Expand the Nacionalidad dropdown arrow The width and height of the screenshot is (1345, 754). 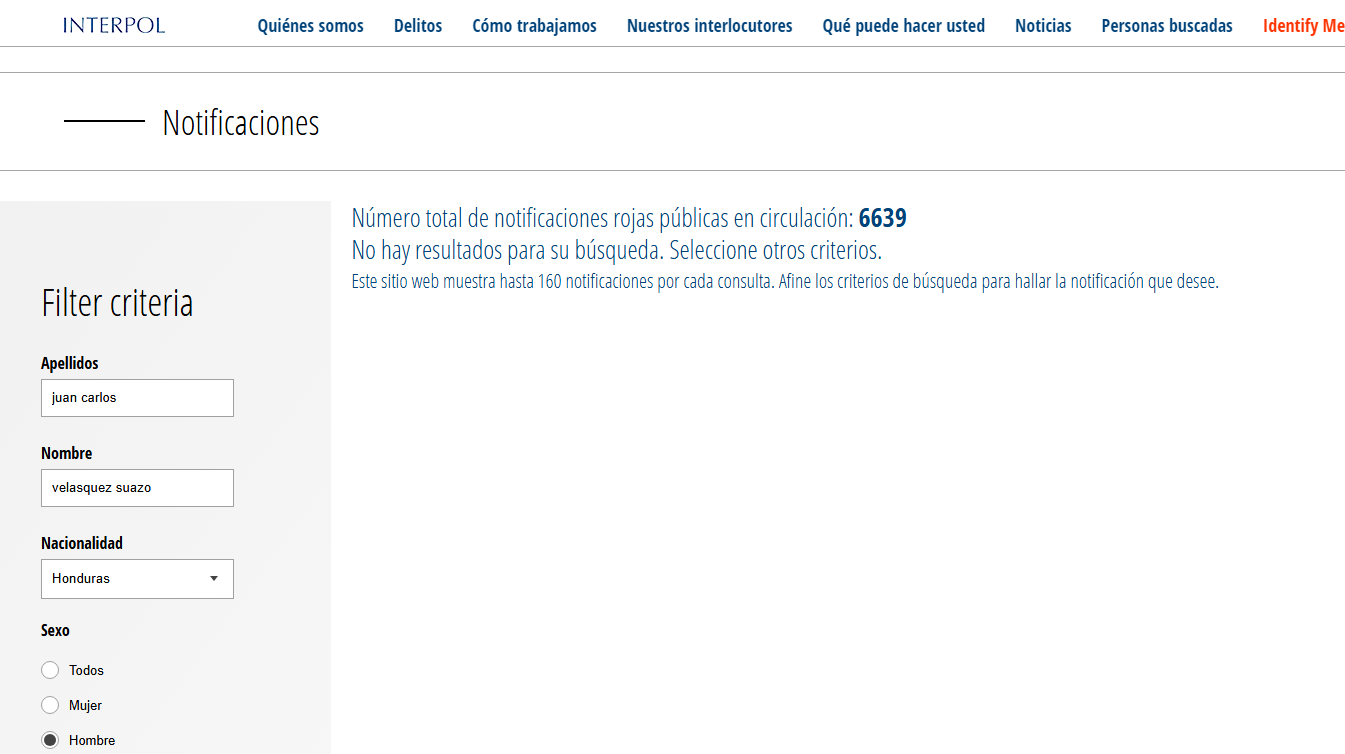[214, 579]
